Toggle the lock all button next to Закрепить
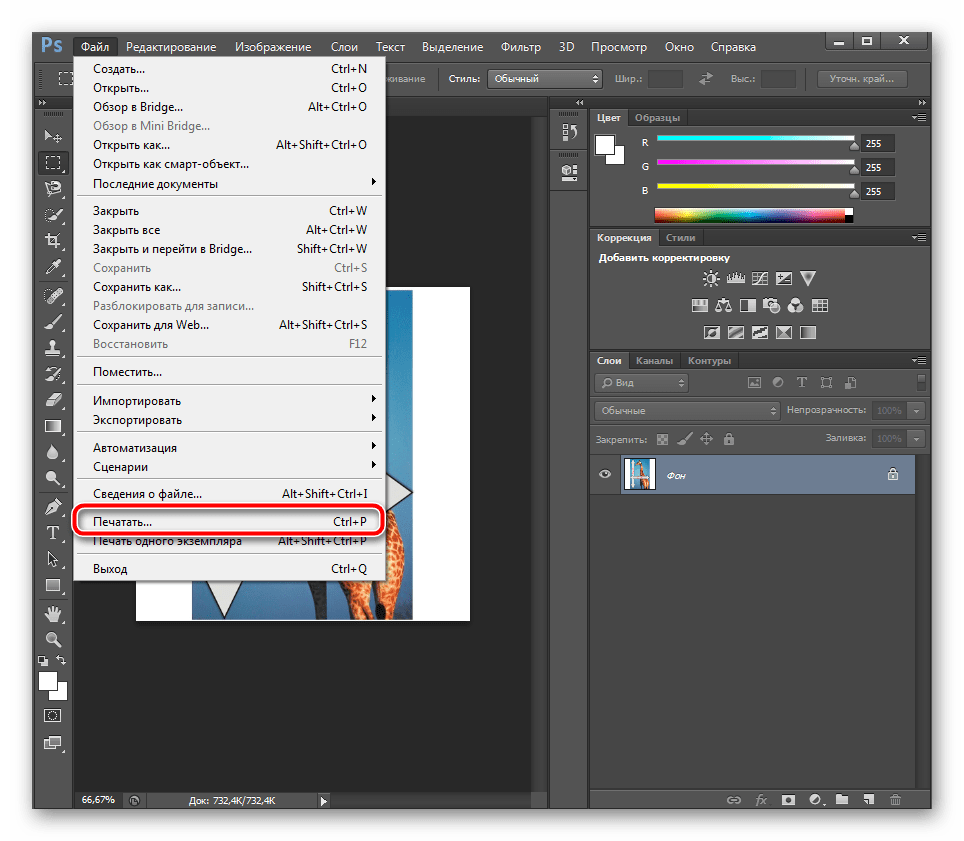The width and height of the screenshot is (964, 841). [729, 438]
